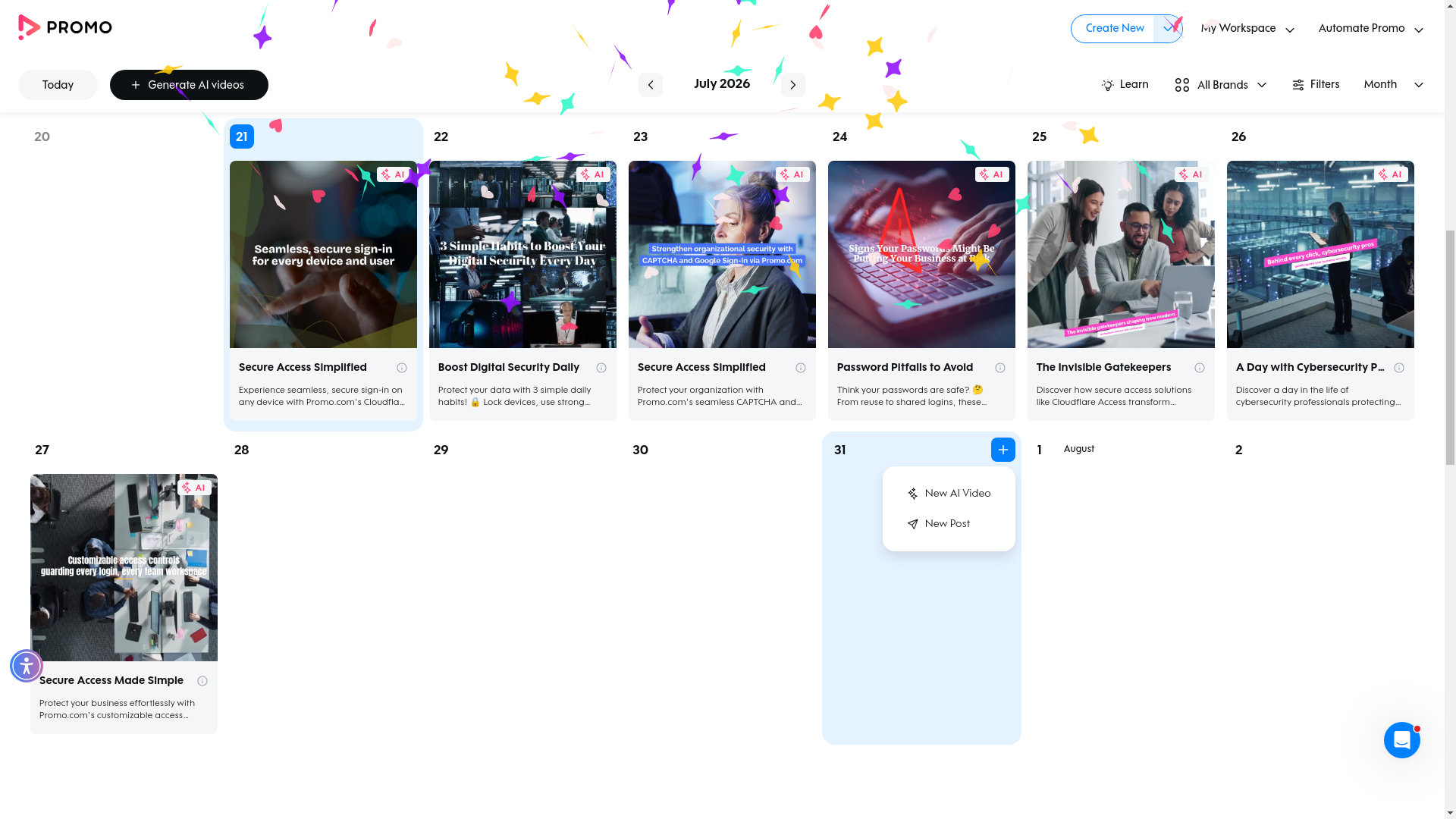This screenshot has width=1456, height=819.
Task: Open info icon for A Day with Cybersecurity
Action: coord(1399,368)
